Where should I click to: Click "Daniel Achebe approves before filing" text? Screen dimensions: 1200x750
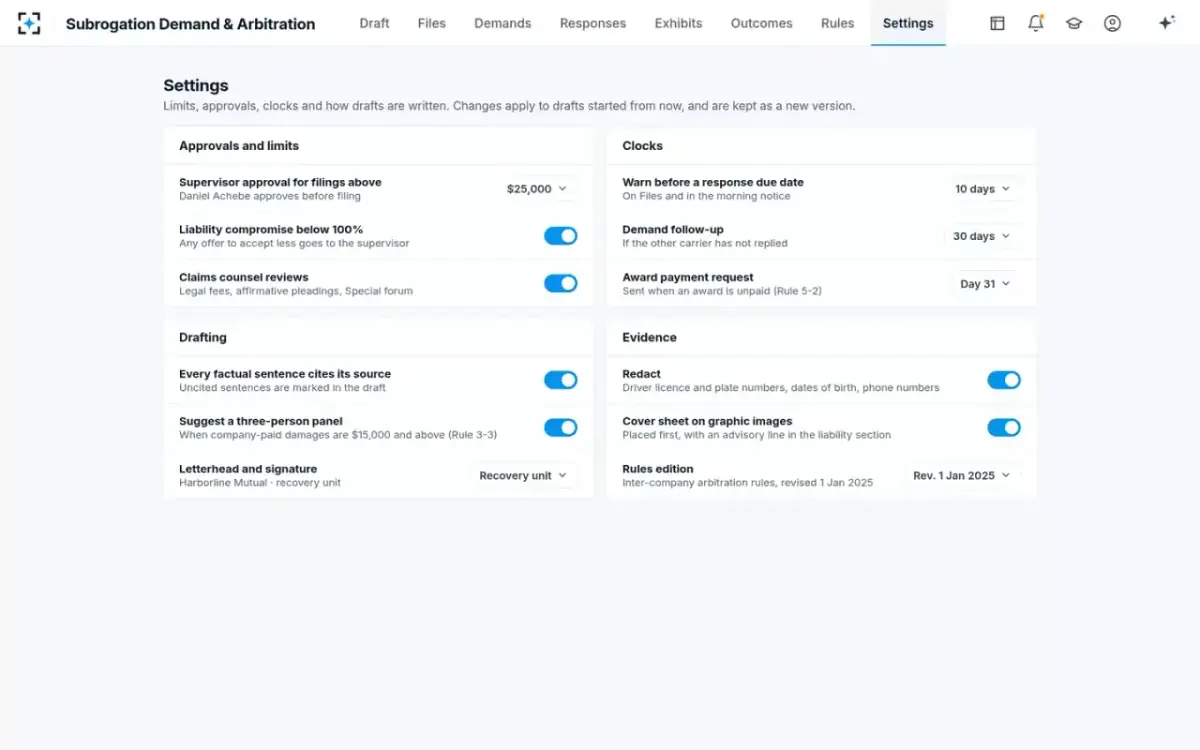(x=270, y=196)
